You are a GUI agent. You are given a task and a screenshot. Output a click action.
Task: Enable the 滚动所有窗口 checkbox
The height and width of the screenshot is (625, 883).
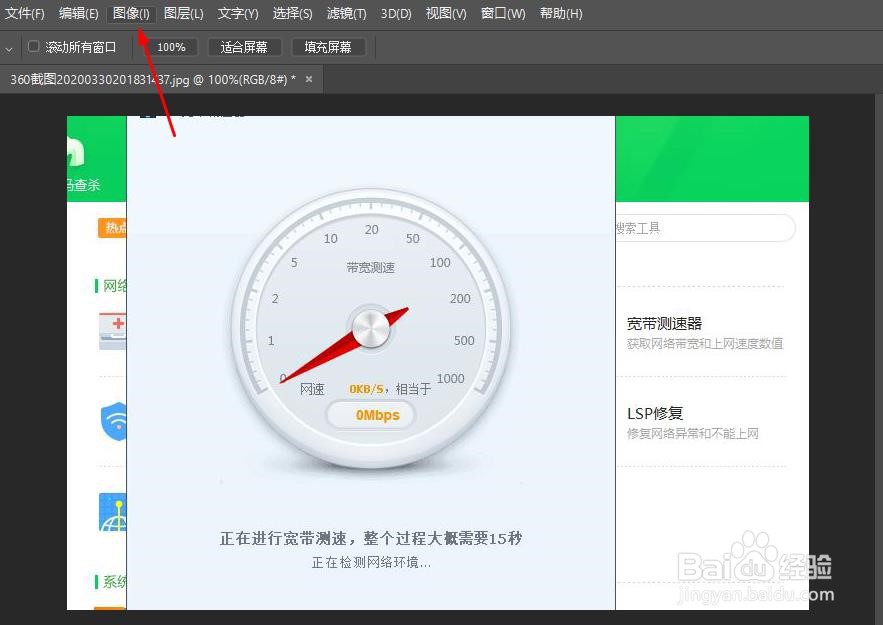tap(33, 46)
